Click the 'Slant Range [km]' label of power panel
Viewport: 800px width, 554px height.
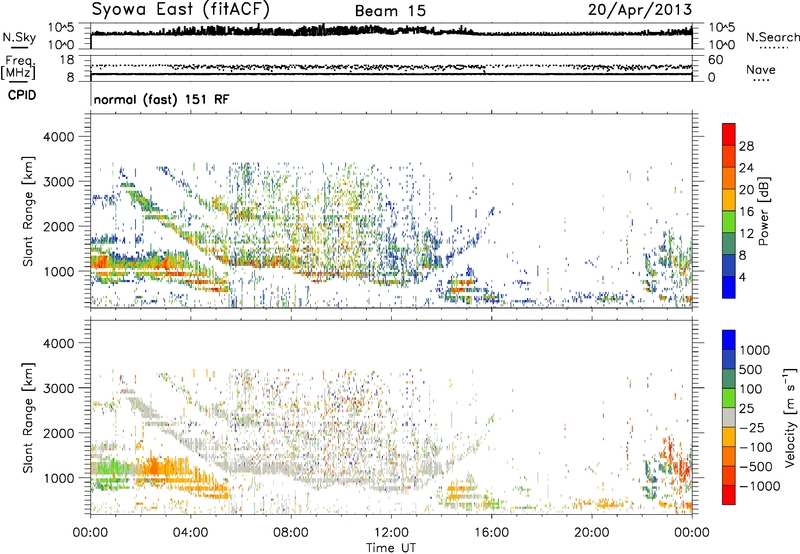pos(28,211)
